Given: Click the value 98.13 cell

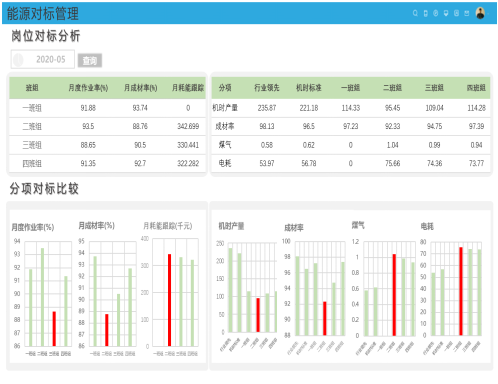Looking at the screenshot, I should tap(267, 126).
